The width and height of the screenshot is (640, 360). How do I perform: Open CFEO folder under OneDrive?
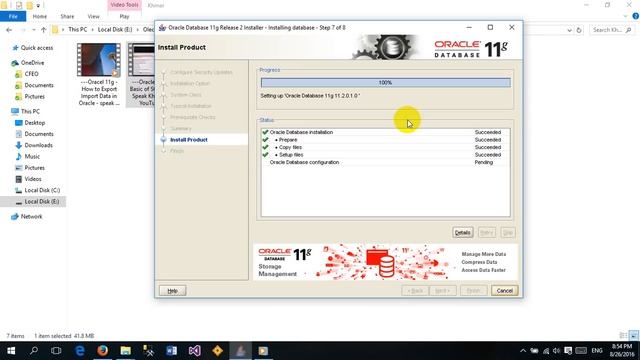click(x=31, y=74)
